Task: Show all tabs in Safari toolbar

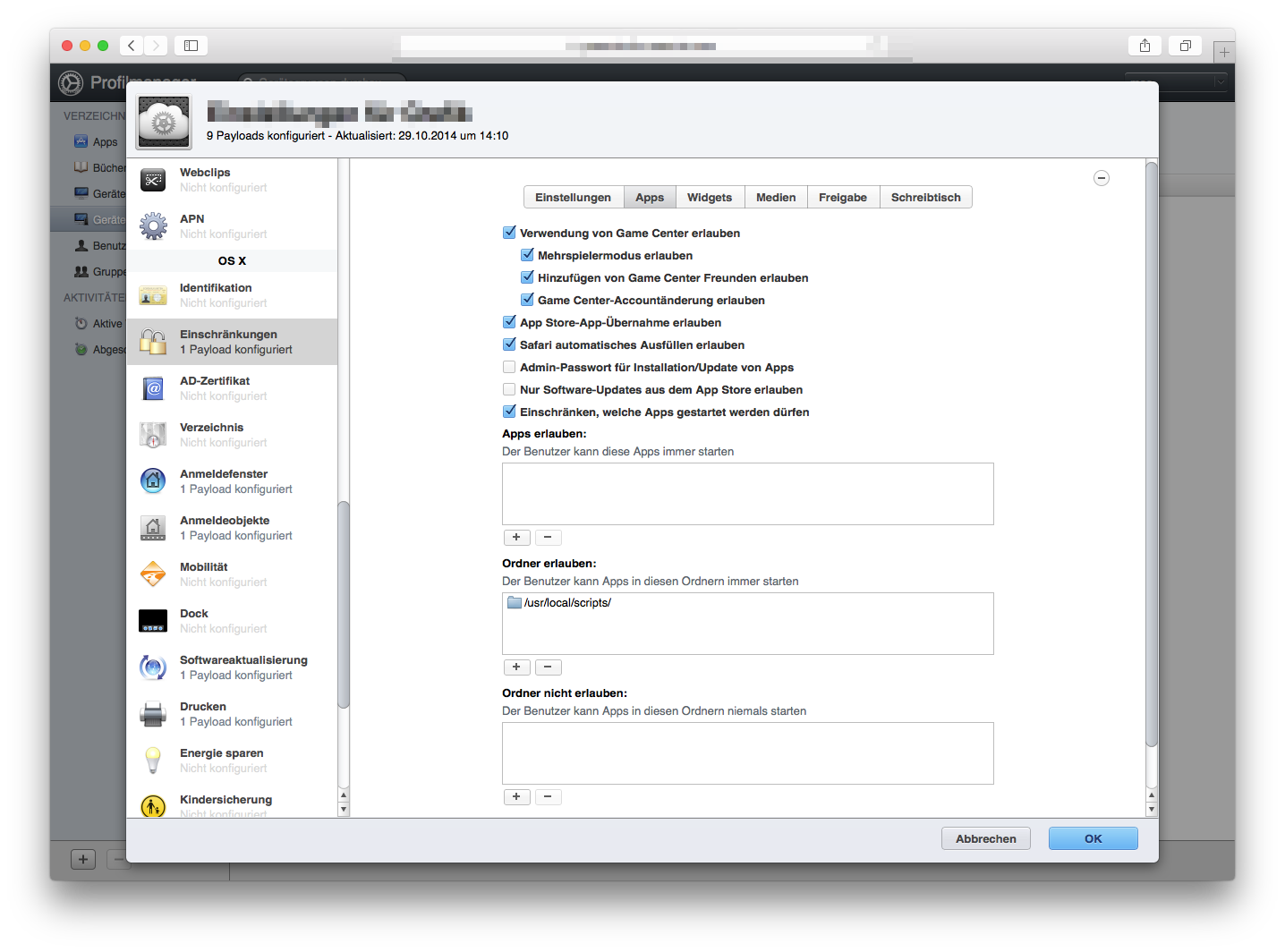Action: 1185,46
